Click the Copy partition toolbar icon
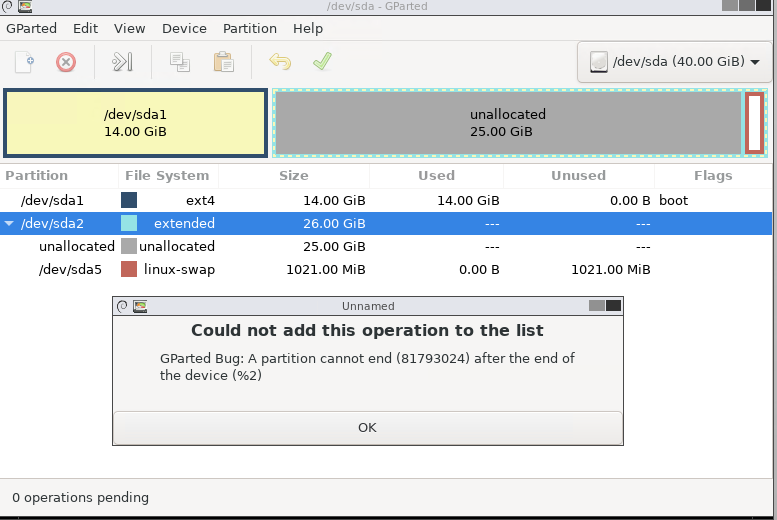The image size is (777, 520). pyautogui.click(x=180, y=62)
